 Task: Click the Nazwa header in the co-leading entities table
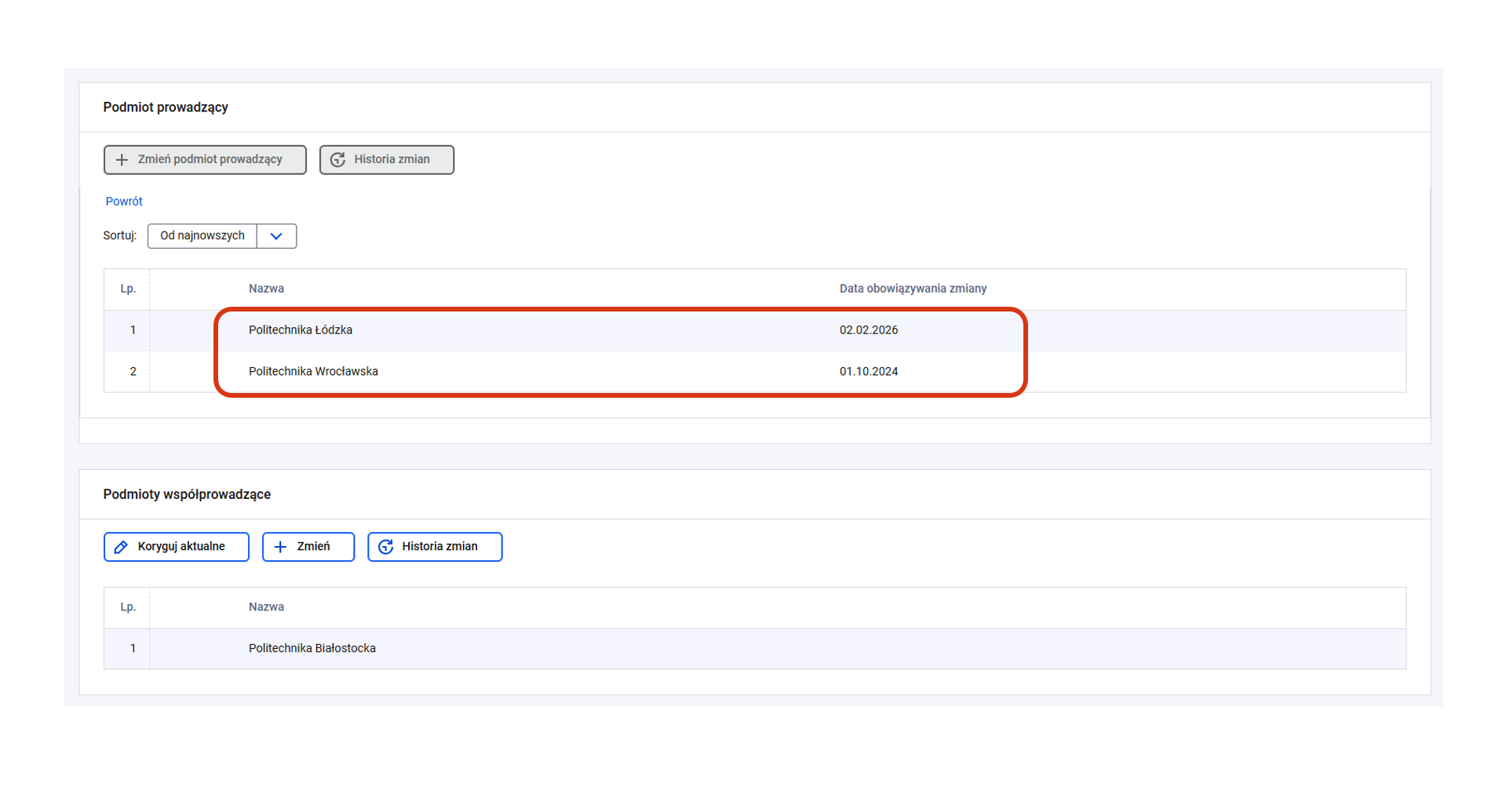[266, 607]
